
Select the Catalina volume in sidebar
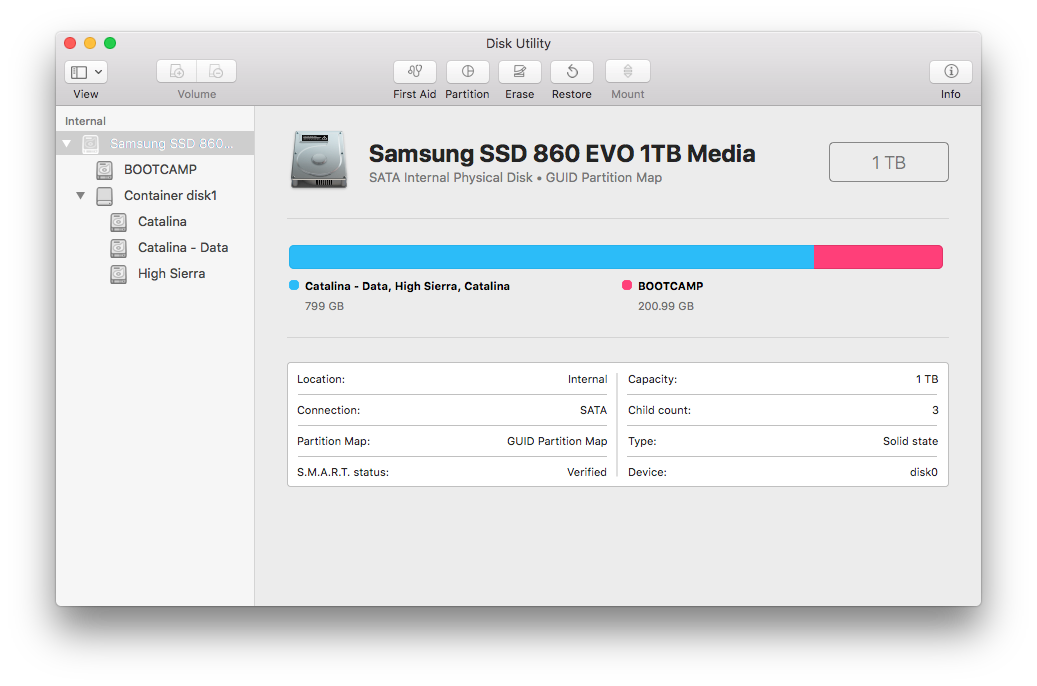[x=155, y=221]
